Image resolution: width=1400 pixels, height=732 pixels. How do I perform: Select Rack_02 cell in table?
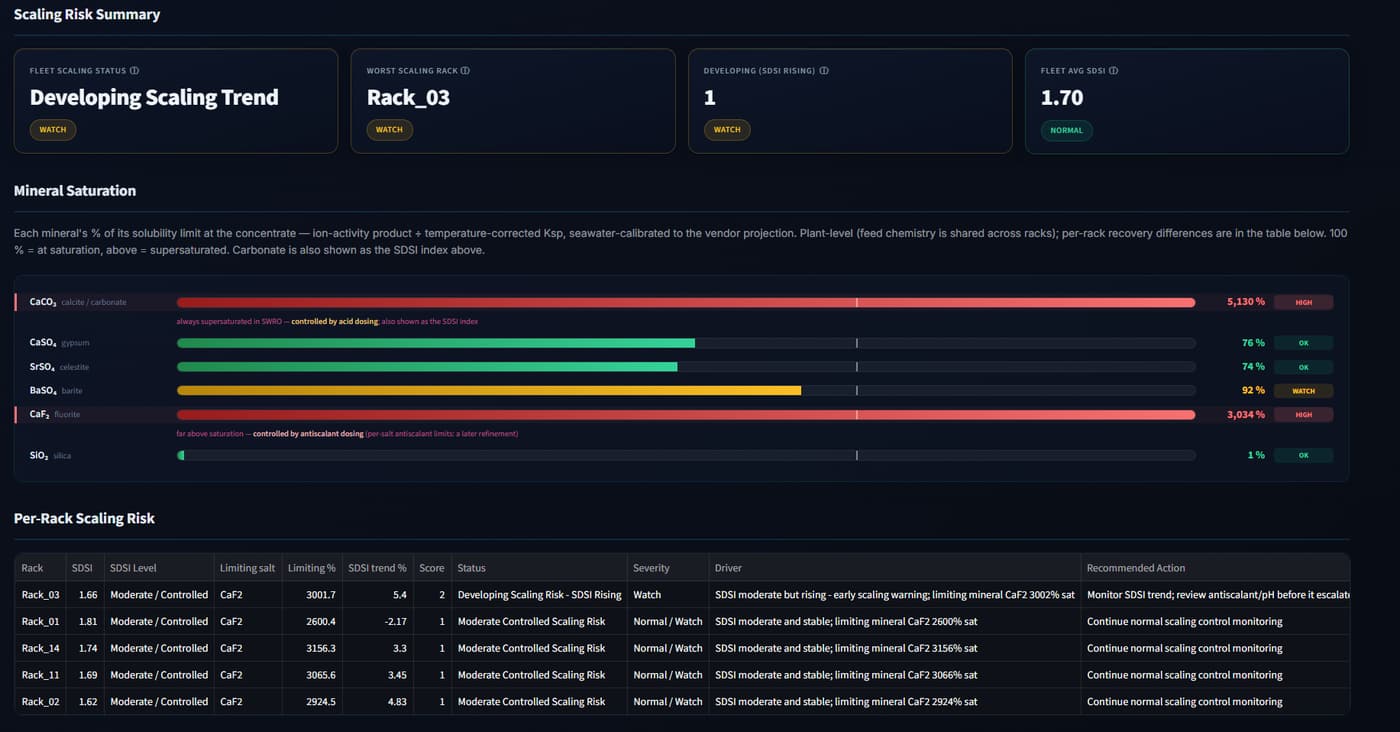click(41, 702)
